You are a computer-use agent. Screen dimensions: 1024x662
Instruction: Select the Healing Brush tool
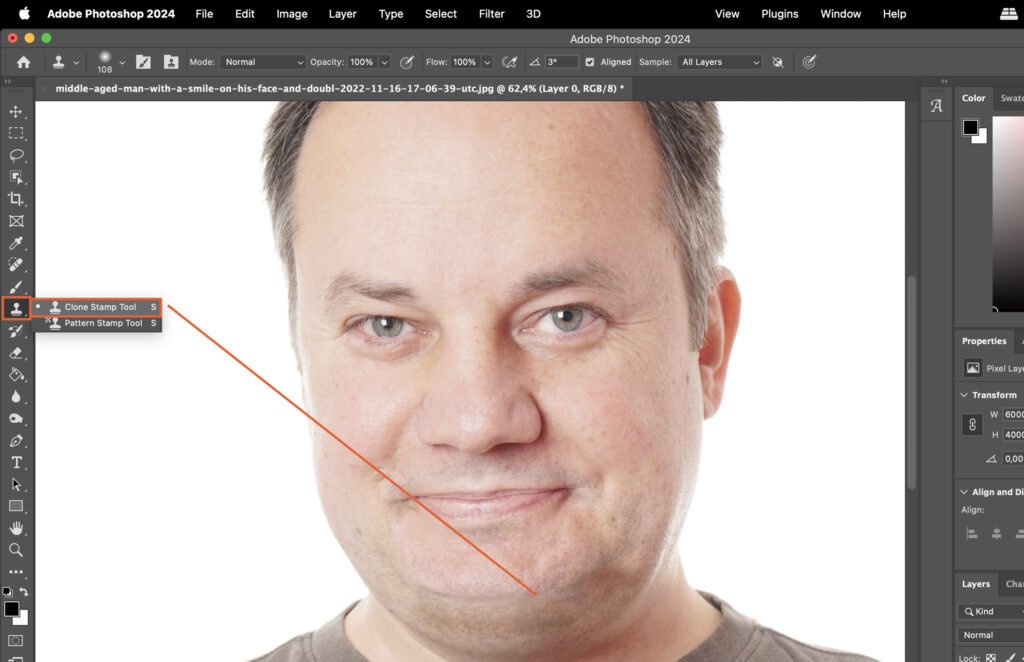[16, 264]
